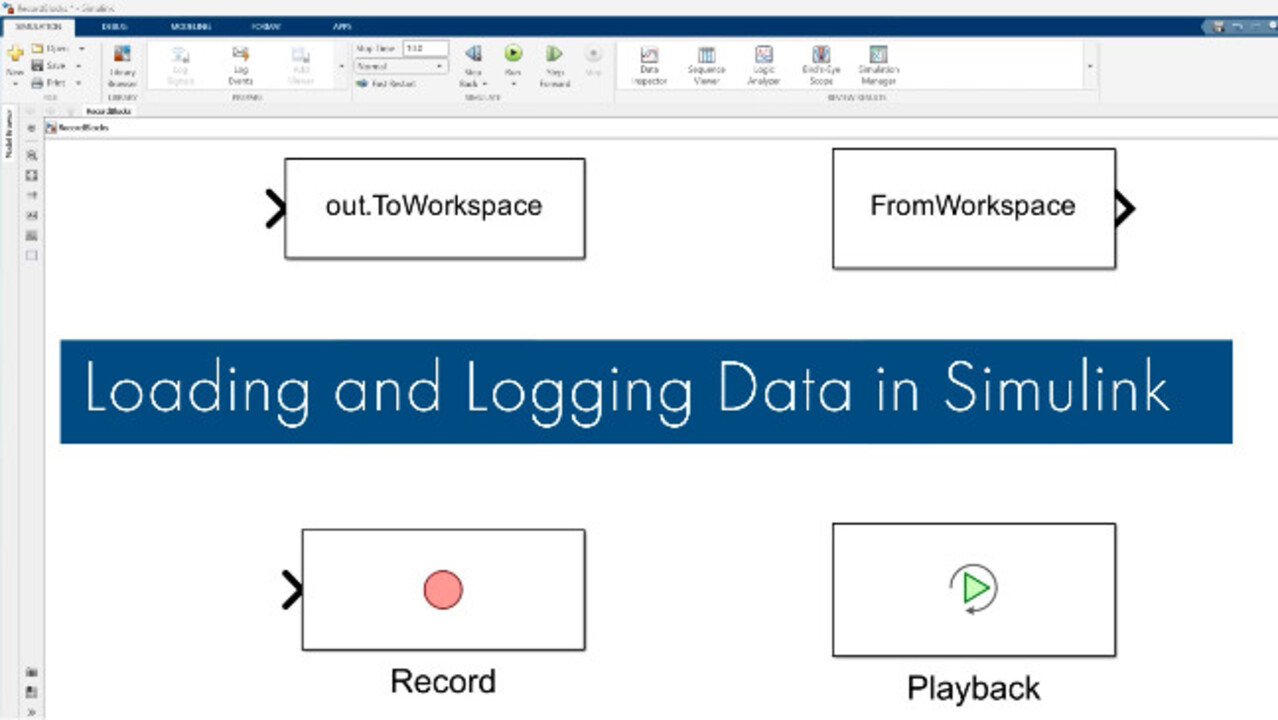Select the Record block
The image size is (1278, 720).
[443, 590]
